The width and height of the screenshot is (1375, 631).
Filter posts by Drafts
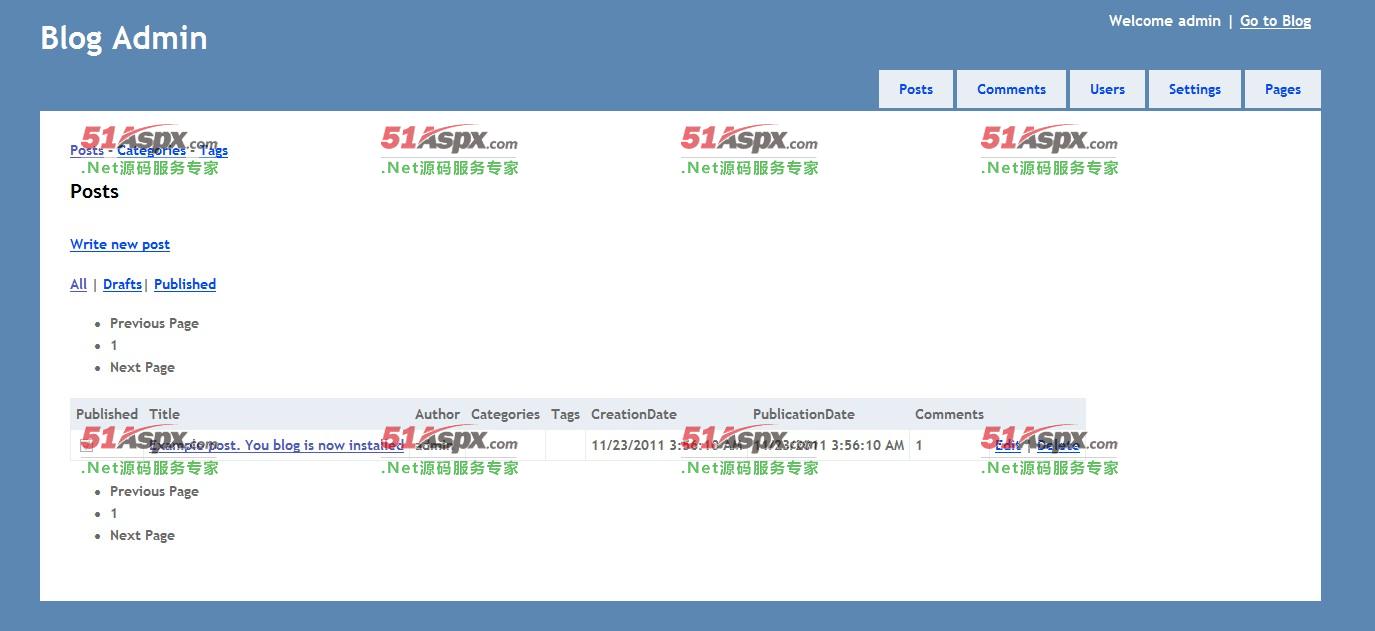[122, 284]
